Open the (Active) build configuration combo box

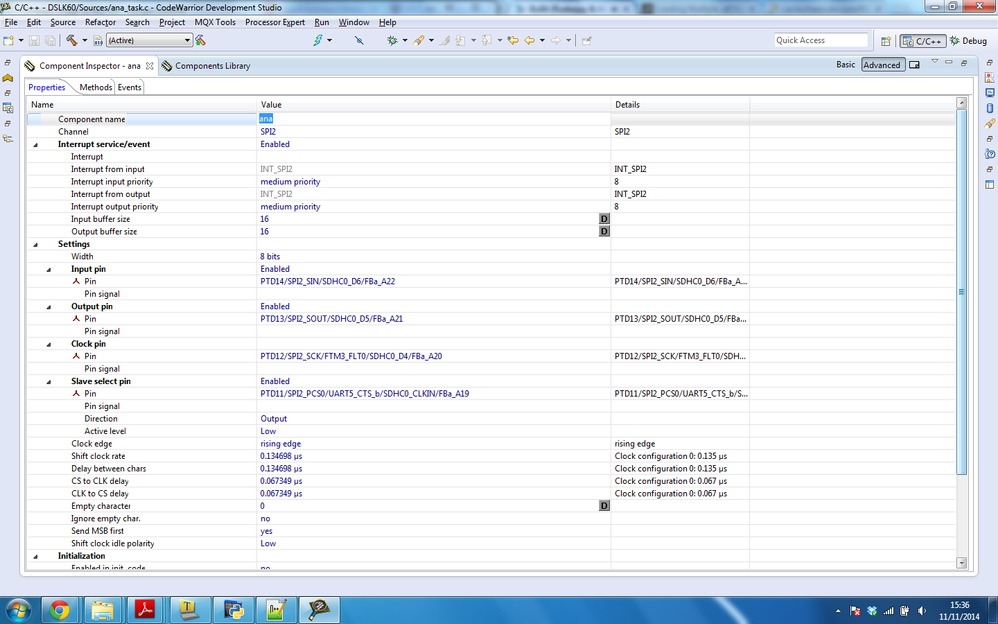pyautogui.click(x=149, y=40)
